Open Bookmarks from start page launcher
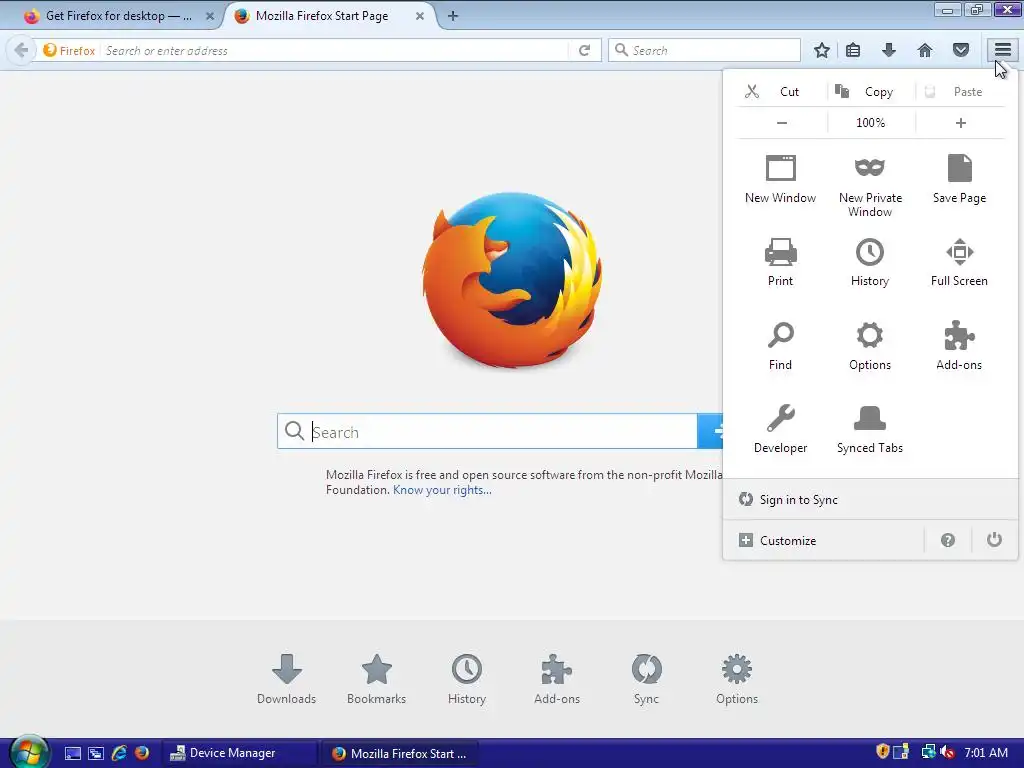 point(377,679)
